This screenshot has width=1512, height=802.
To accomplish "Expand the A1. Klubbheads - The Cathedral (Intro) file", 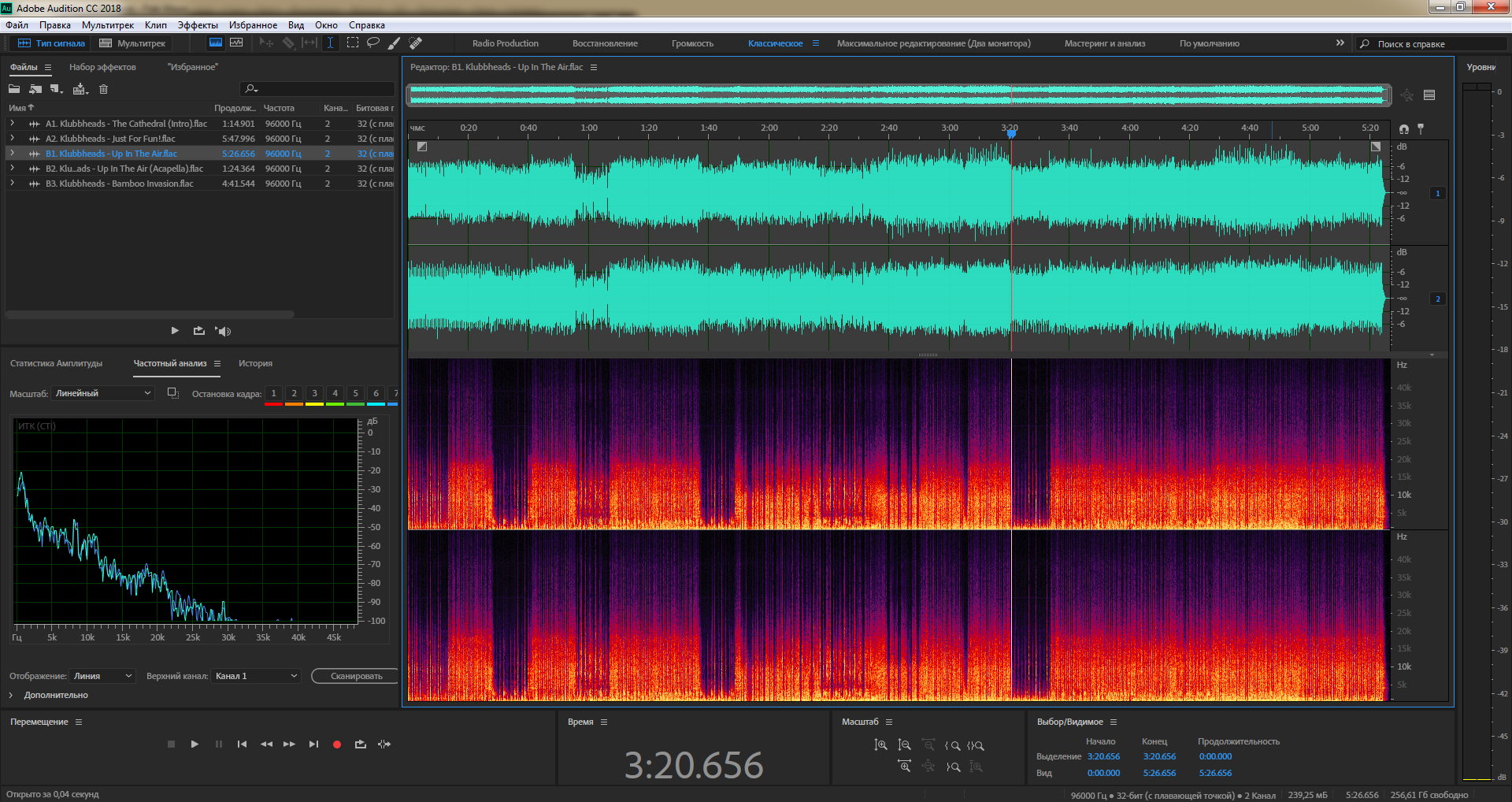I will (x=12, y=124).
